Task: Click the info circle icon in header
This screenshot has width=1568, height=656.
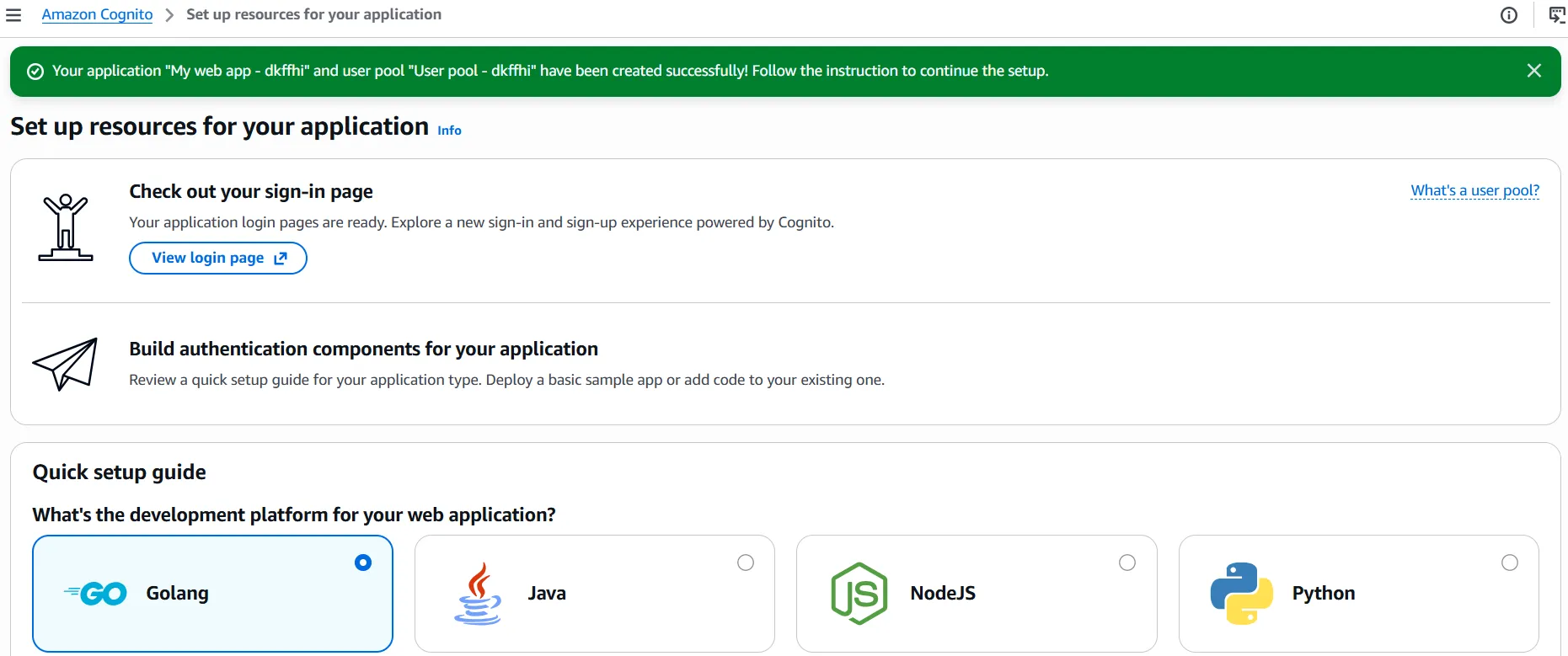Action: [x=1509, y=15]
